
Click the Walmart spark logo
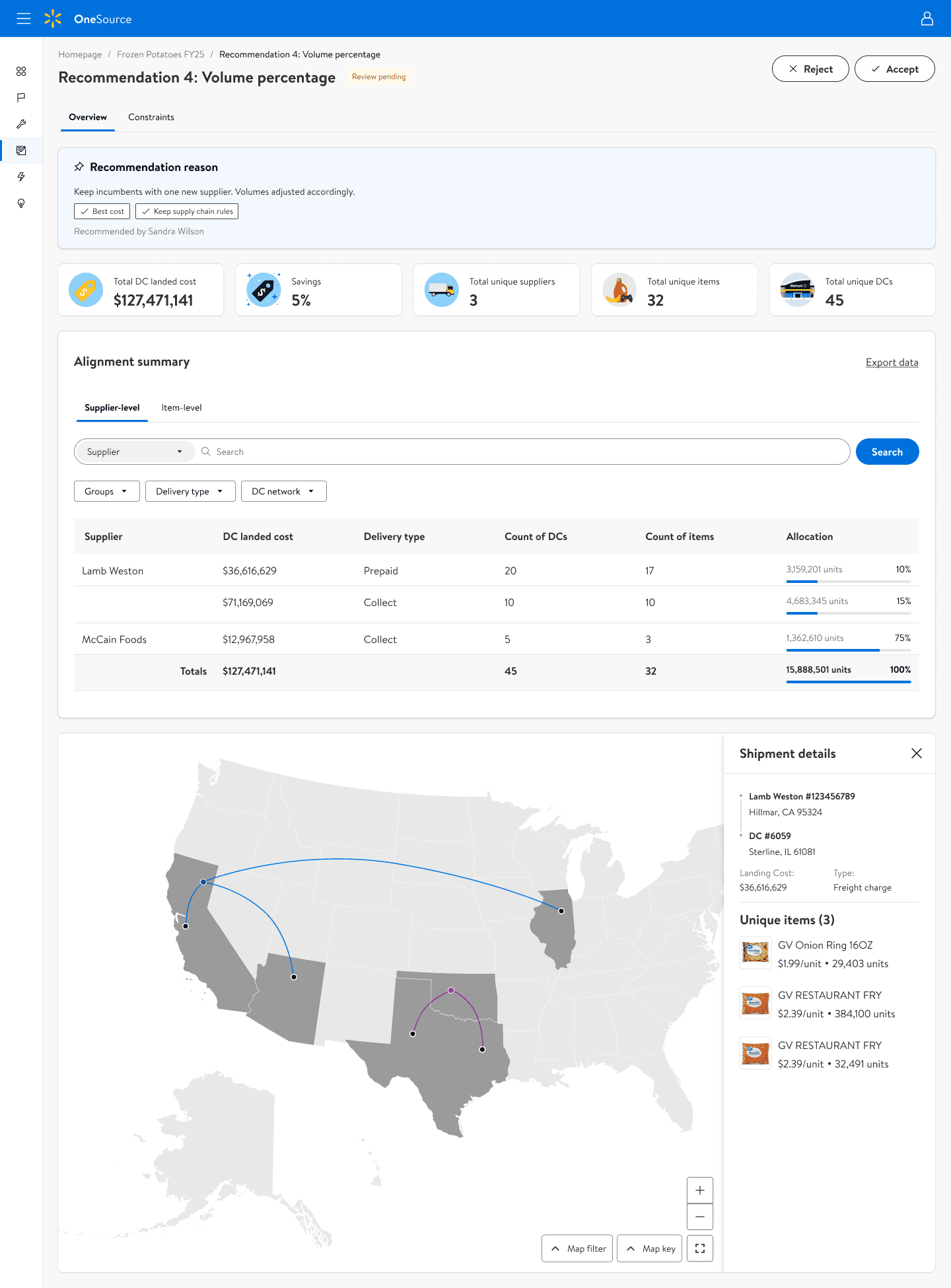(x=53, y=18)
